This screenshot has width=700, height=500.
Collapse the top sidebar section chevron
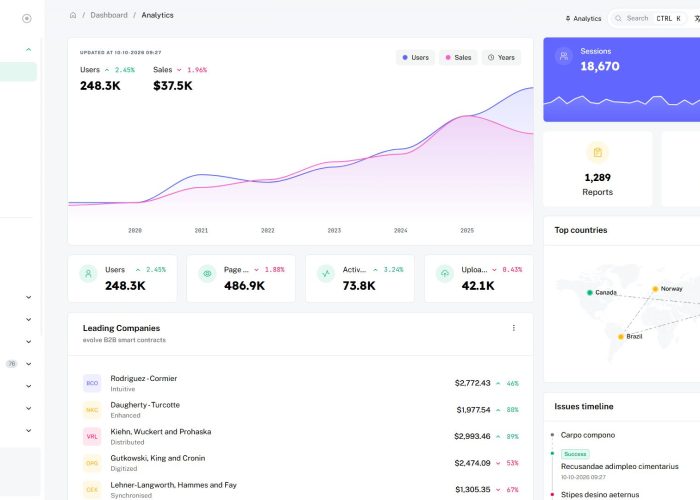[x=29, y=49]
